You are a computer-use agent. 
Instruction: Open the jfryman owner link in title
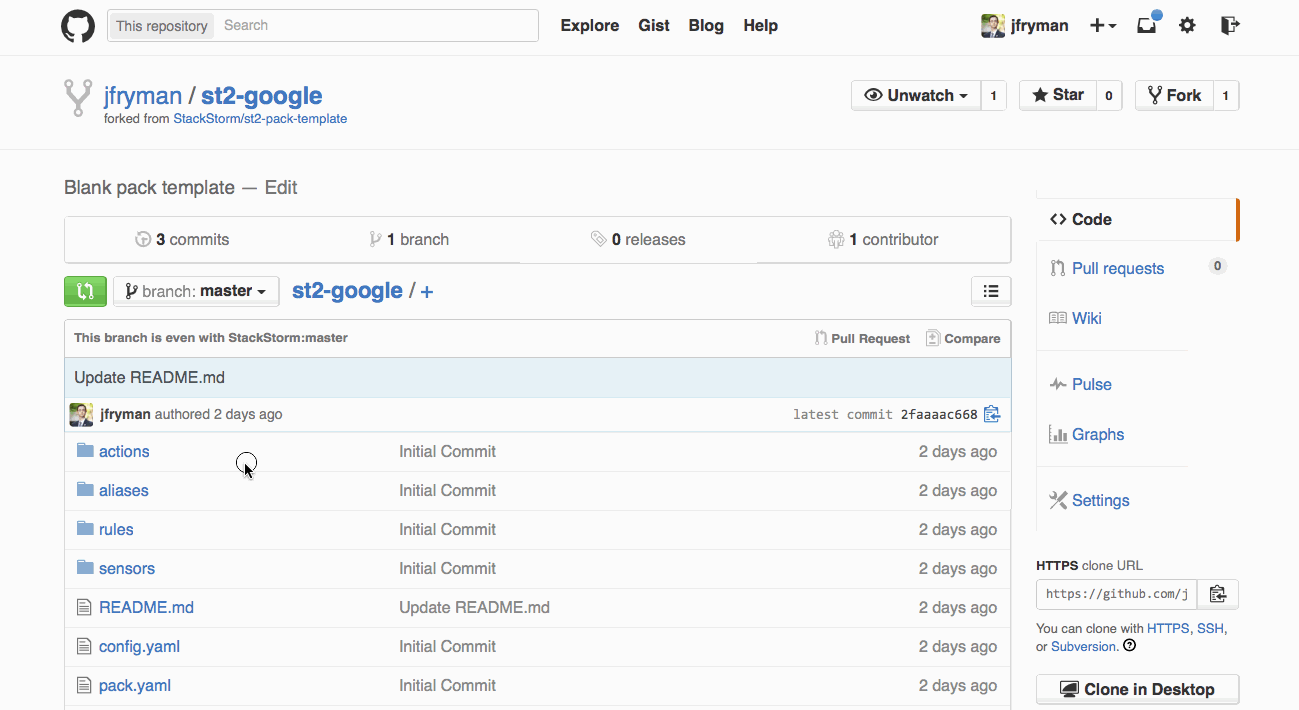(143, 96)
